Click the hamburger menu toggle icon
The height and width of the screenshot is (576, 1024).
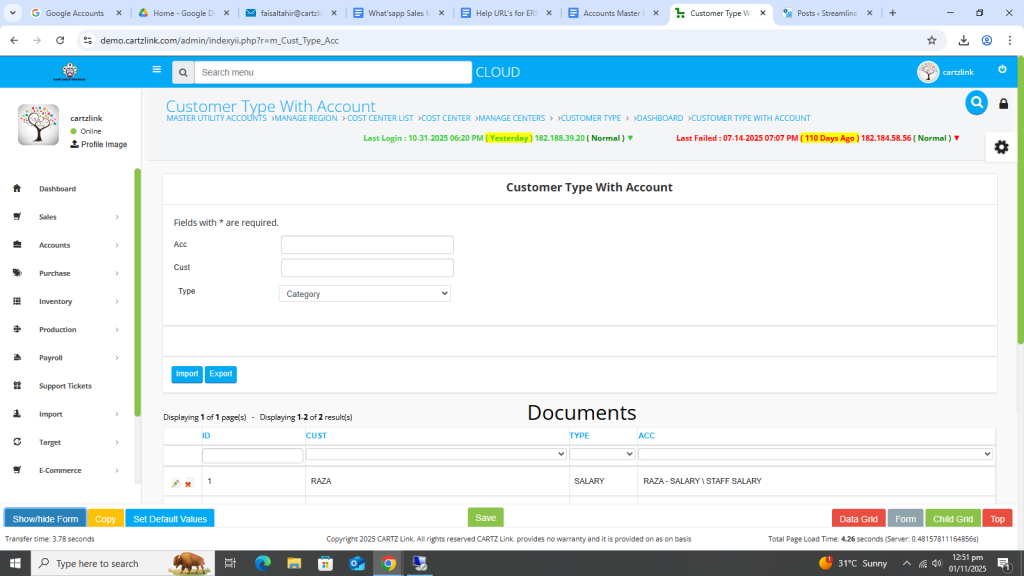(x=156, y=70)
